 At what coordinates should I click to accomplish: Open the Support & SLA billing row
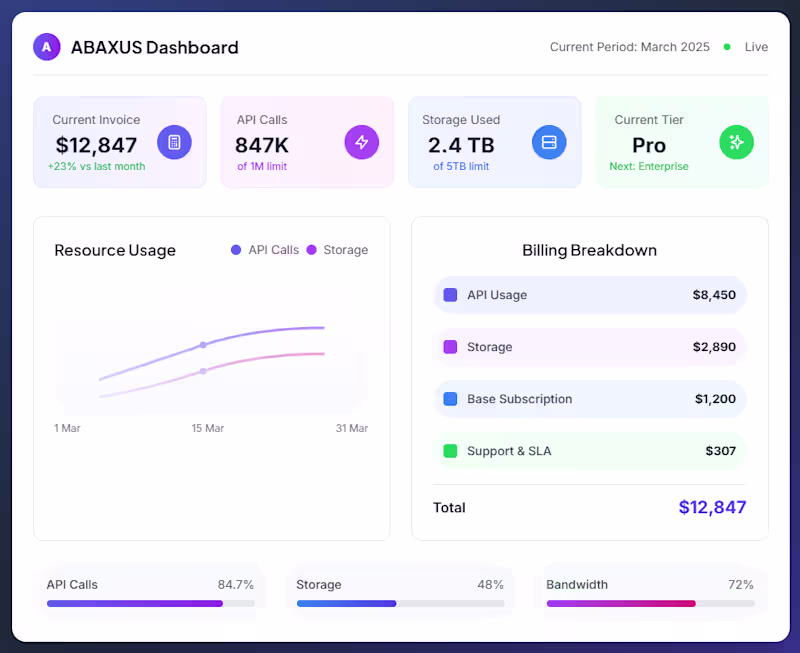(x=590, y=451)
